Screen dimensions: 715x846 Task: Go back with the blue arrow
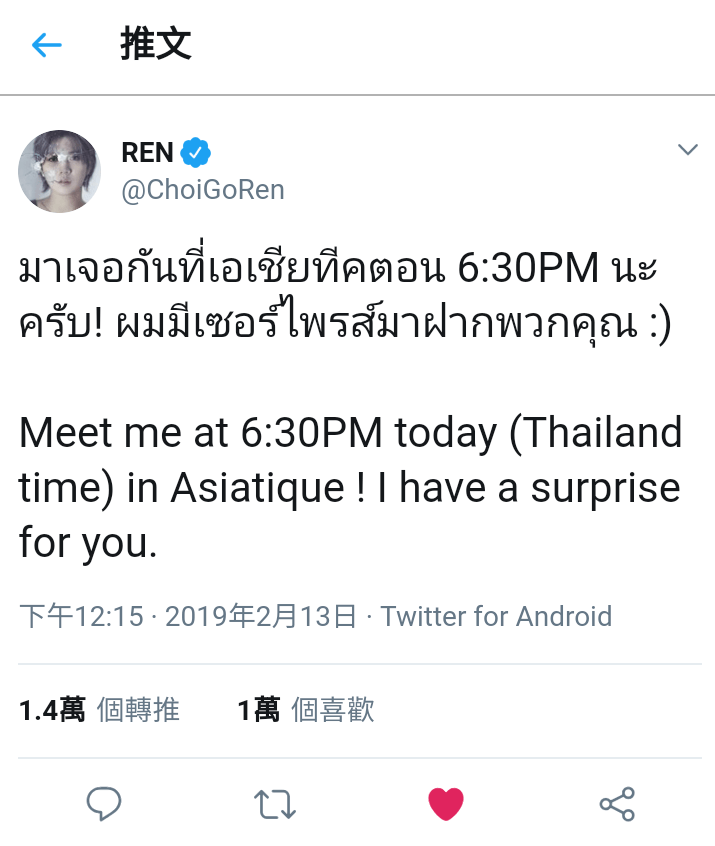(46, 45)
